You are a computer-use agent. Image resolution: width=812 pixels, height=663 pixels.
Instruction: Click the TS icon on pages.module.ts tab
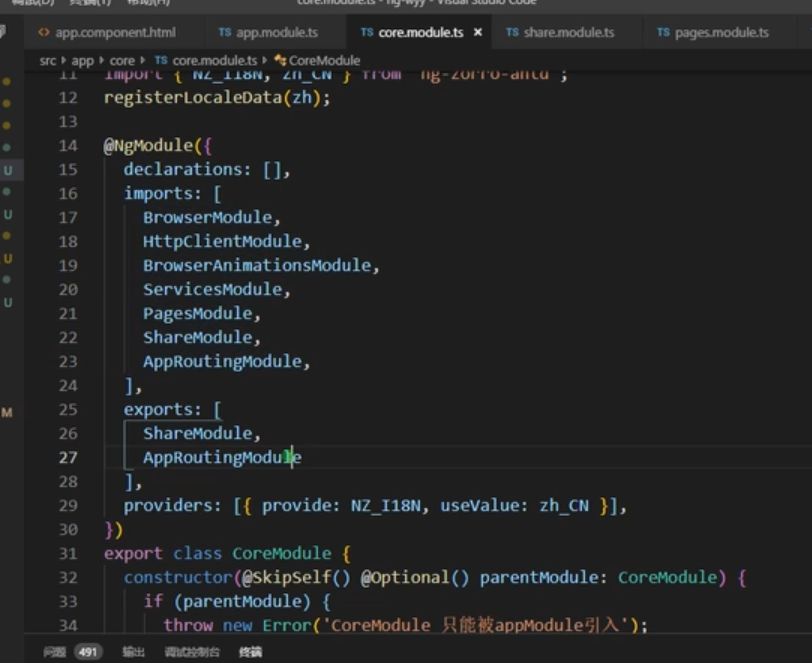[663, 33]
